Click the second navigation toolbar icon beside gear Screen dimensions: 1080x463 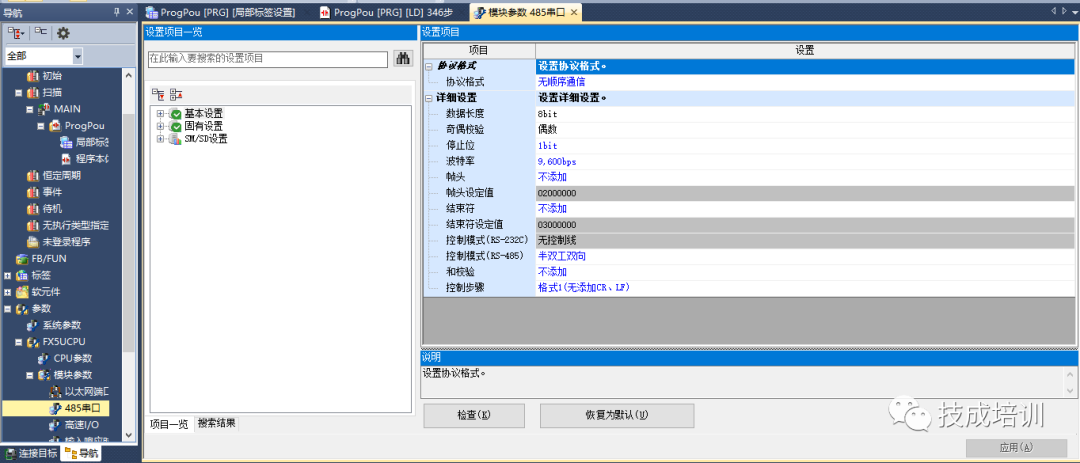pyautogui.click(x=41, y=32)
